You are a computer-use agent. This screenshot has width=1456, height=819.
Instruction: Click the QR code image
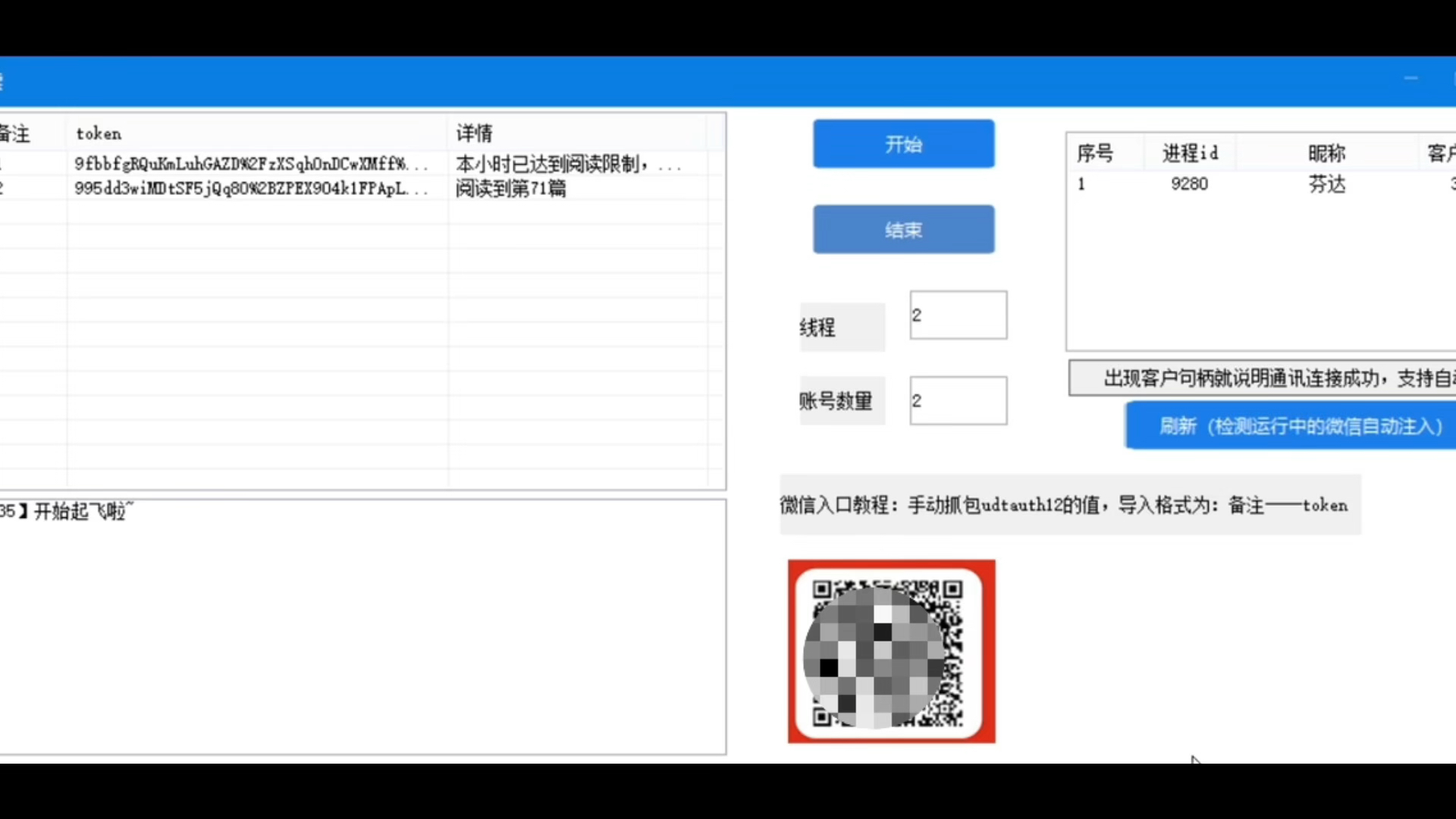point(891,651)
